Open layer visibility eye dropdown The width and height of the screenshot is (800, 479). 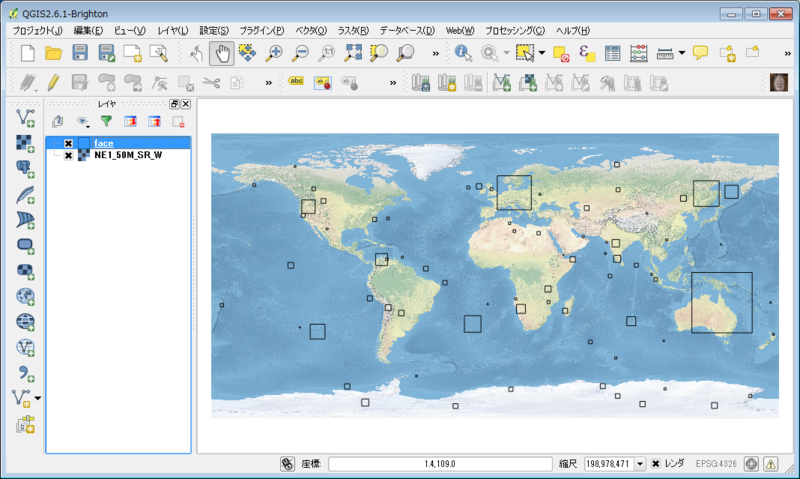pos(83,121)
